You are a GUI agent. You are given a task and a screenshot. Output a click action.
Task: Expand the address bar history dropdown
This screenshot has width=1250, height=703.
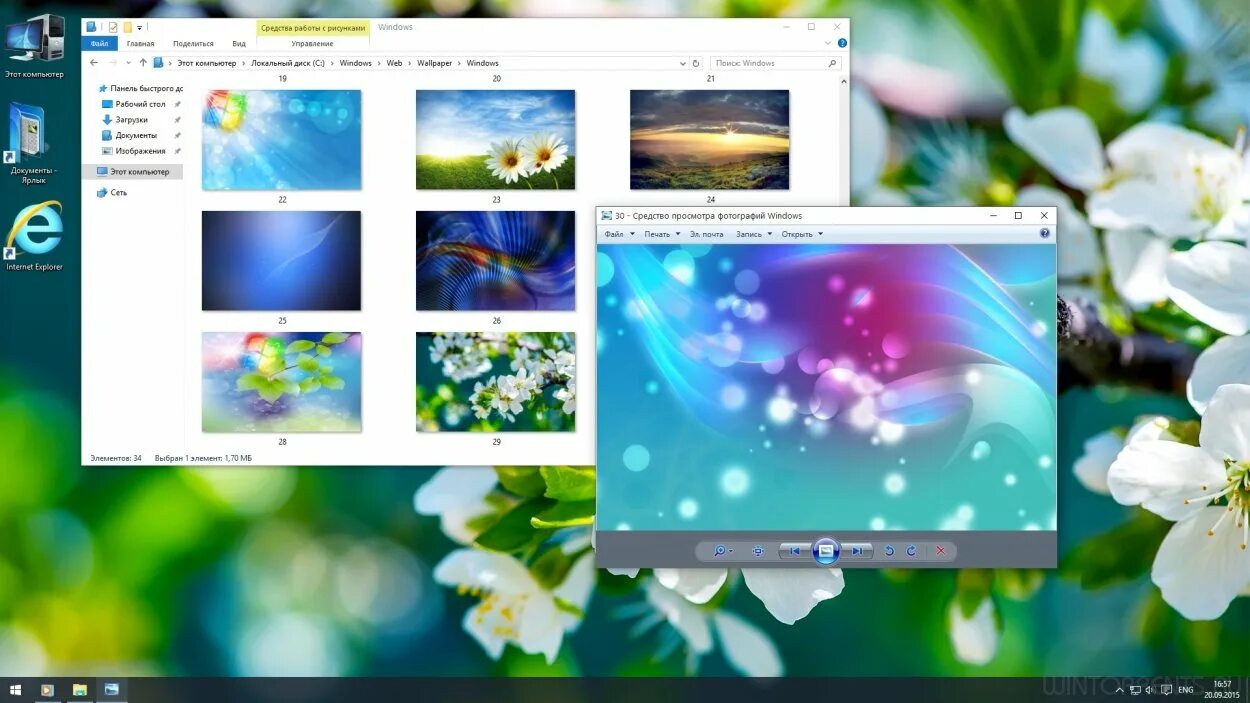click(x=682, y=63)
